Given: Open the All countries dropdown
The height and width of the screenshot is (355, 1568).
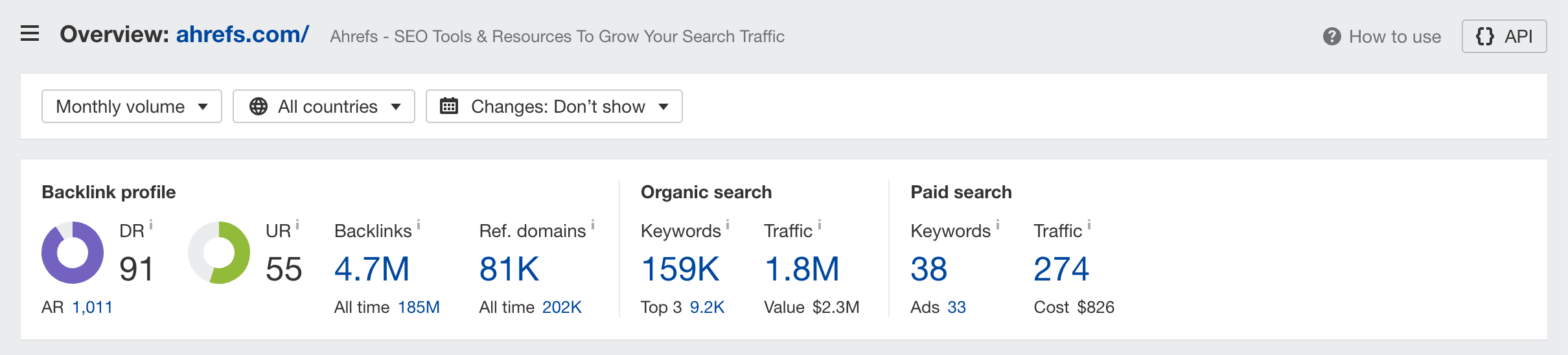Looking at the screenshot, I should point(323,106).
